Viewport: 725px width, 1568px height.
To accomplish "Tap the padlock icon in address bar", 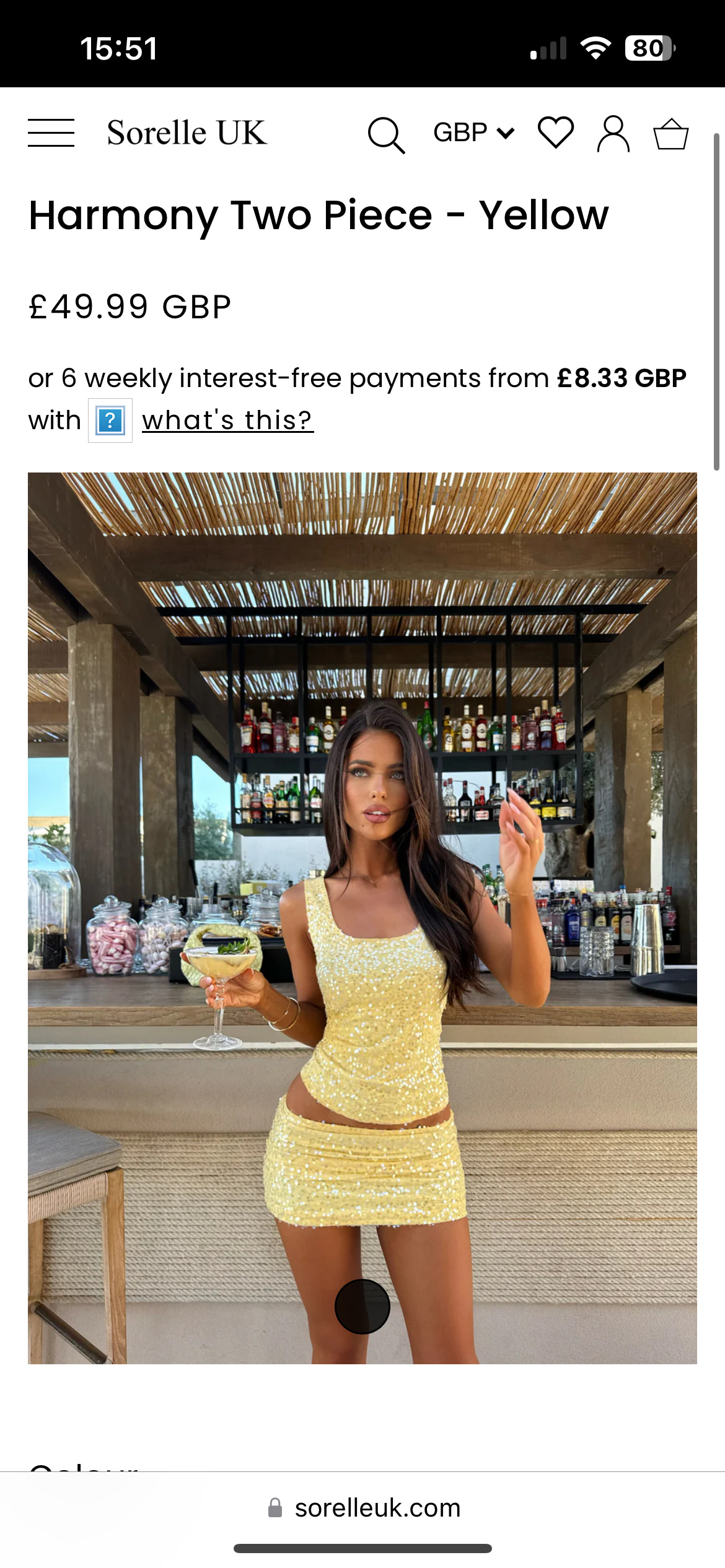I will pos(275,1507).
